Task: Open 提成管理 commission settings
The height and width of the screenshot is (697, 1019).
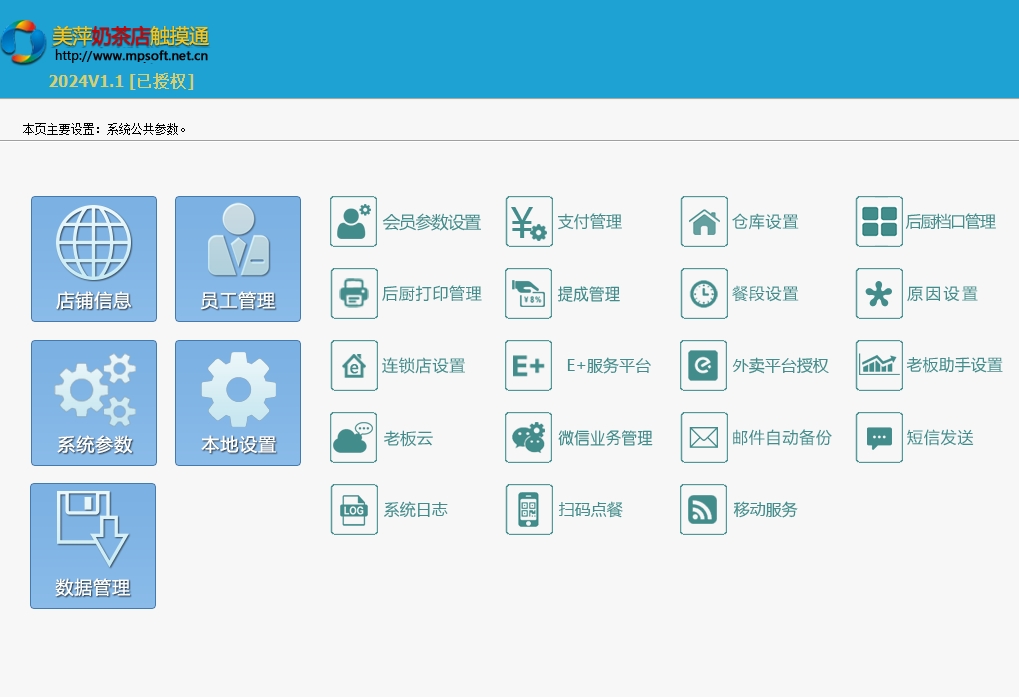Action: click(x=588, y=294)
